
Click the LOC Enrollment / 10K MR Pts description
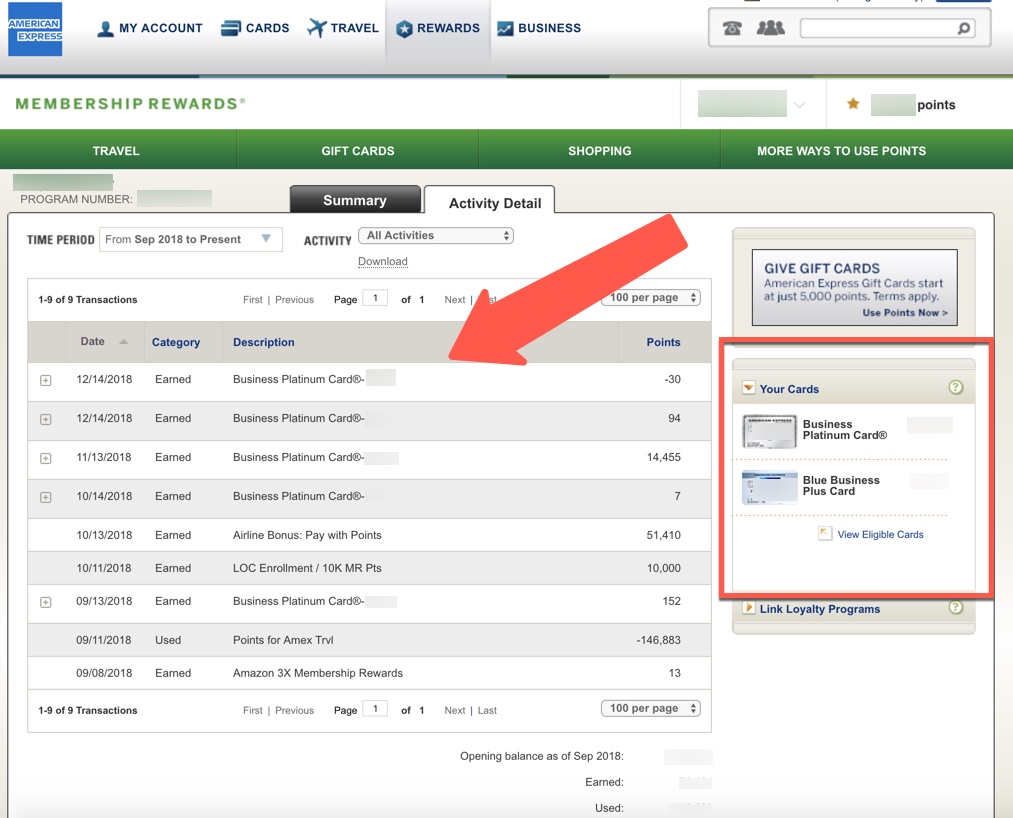(x=308, y=568)
